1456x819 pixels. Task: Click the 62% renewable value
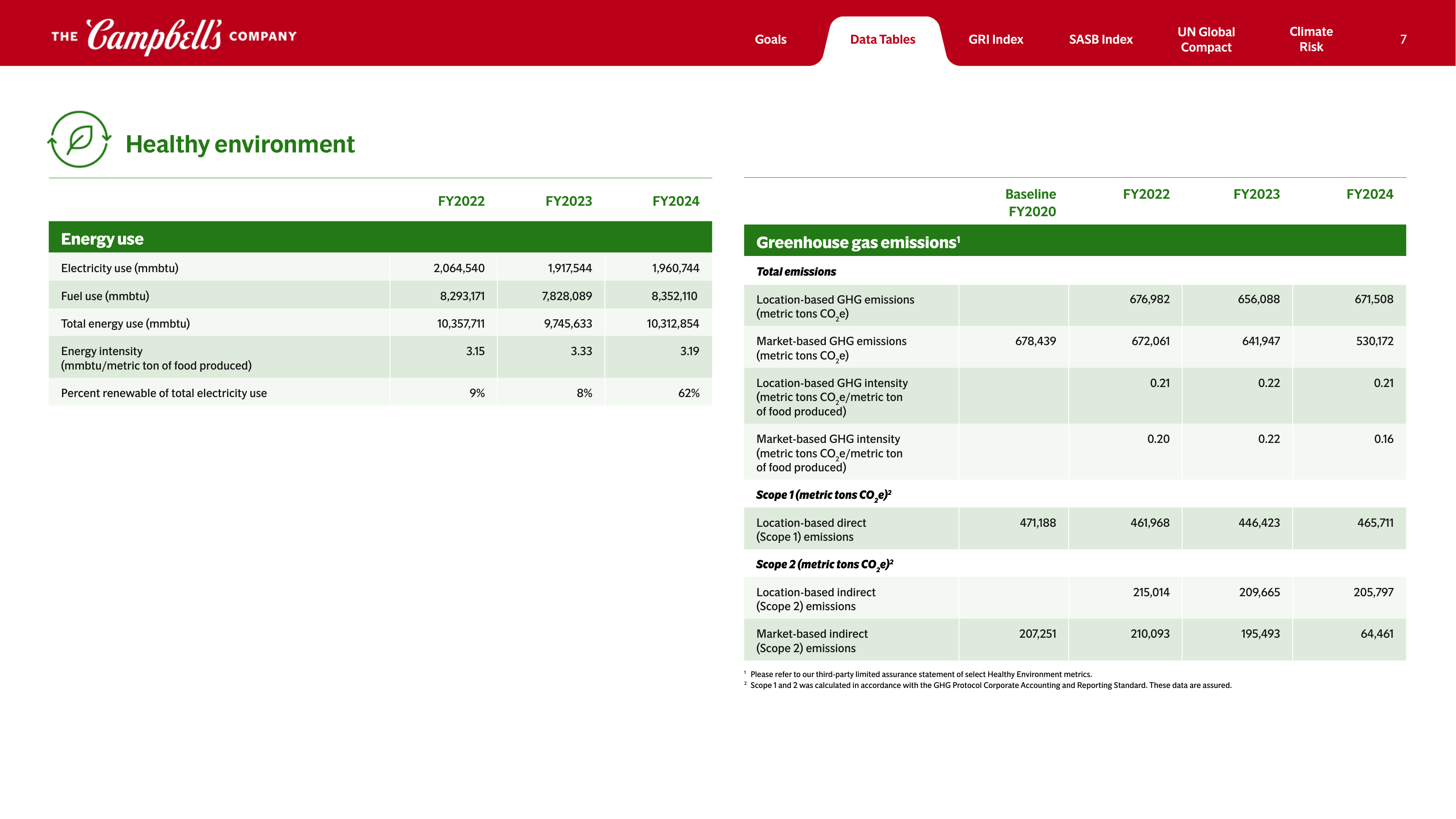pyautogui.click(x=688, y=393)
